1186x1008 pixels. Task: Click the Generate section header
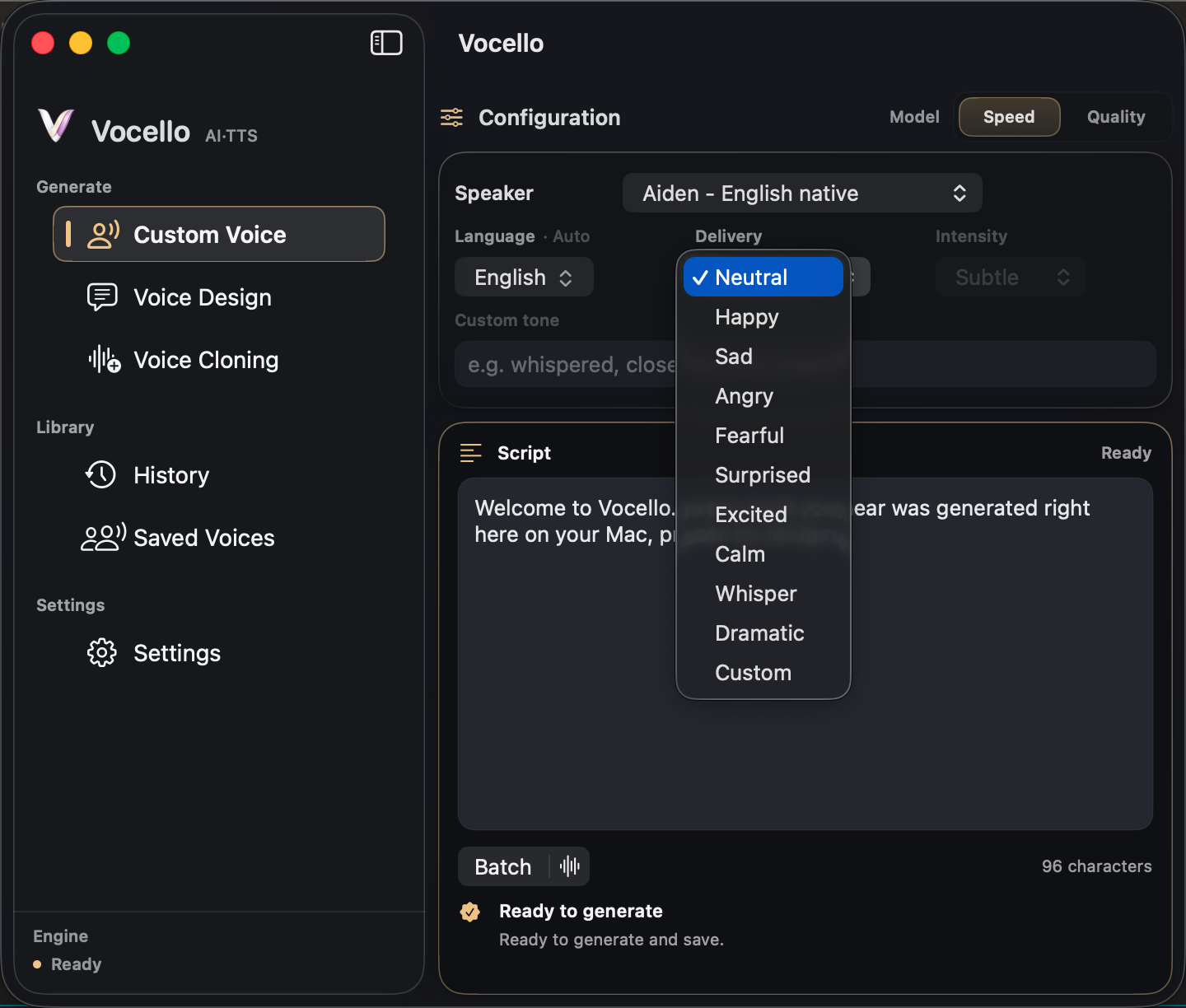pos(74,187)
